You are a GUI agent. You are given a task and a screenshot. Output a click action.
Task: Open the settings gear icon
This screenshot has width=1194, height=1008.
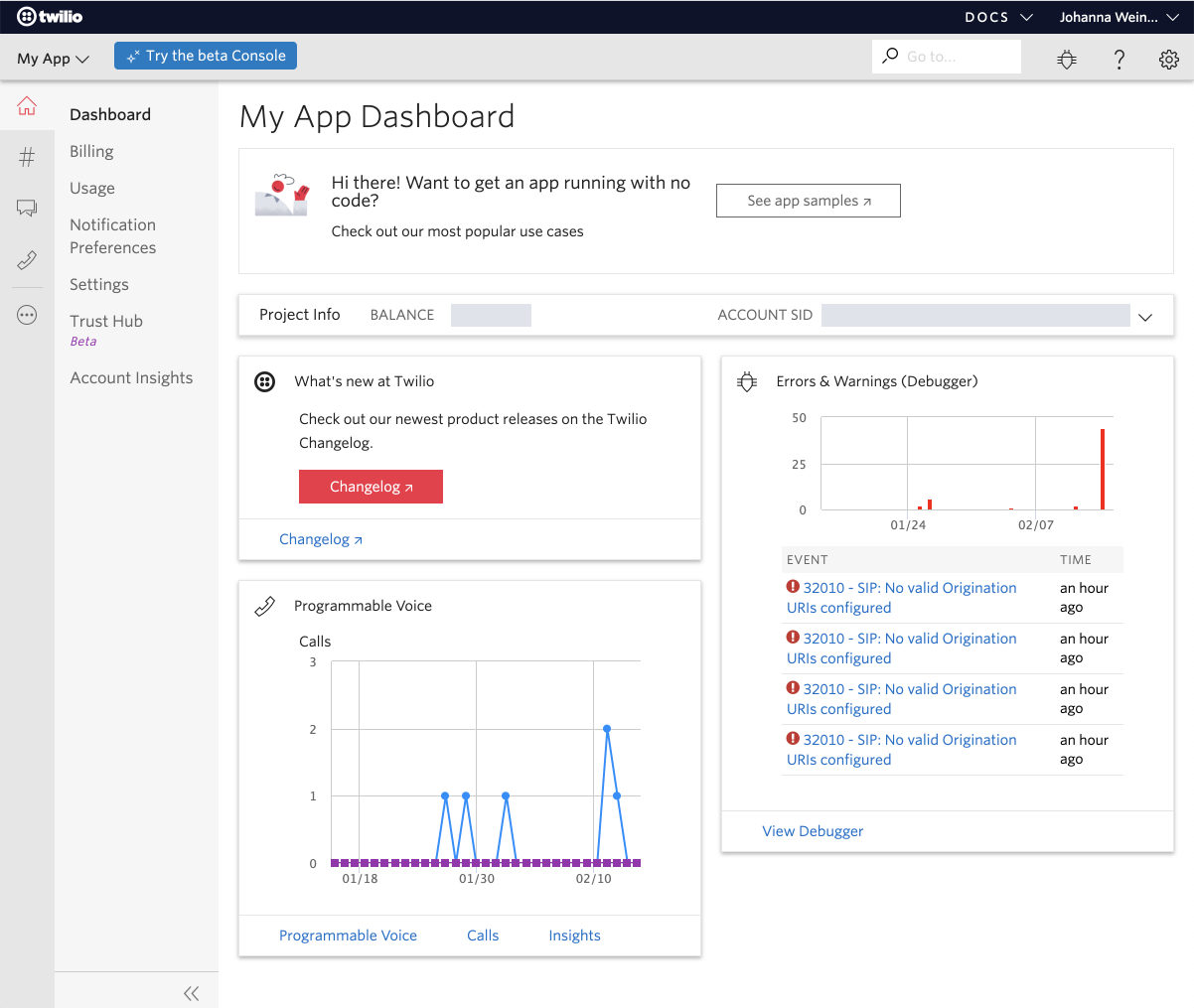(x=1169, y=59)
